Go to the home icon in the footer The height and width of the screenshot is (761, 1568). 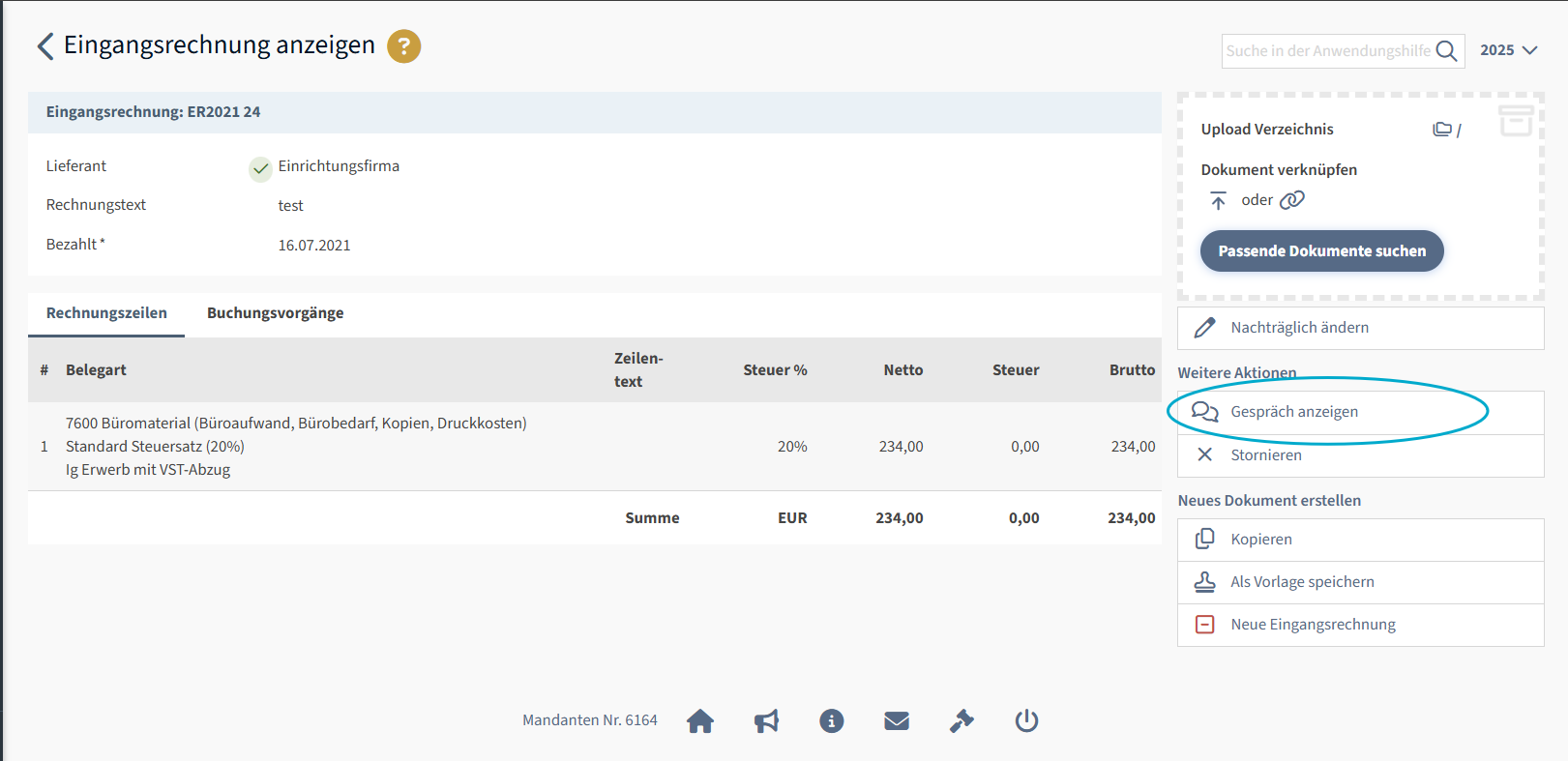[699, 721]
